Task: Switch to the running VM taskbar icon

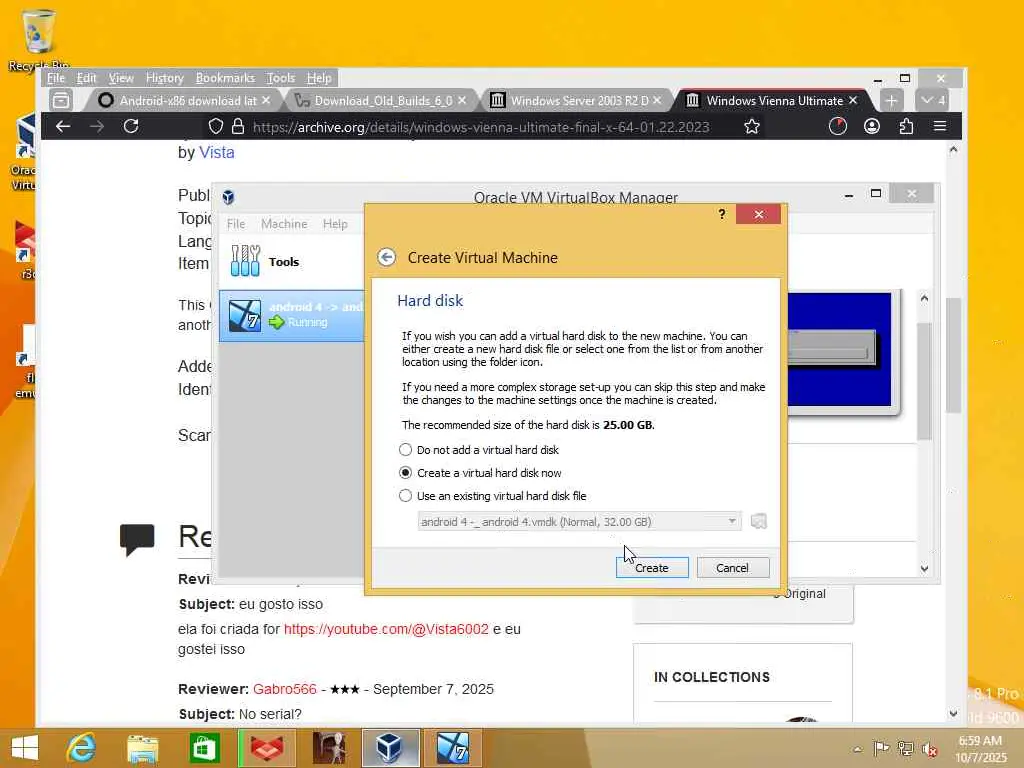Action: pyautogui.click(x=452, y=748)
